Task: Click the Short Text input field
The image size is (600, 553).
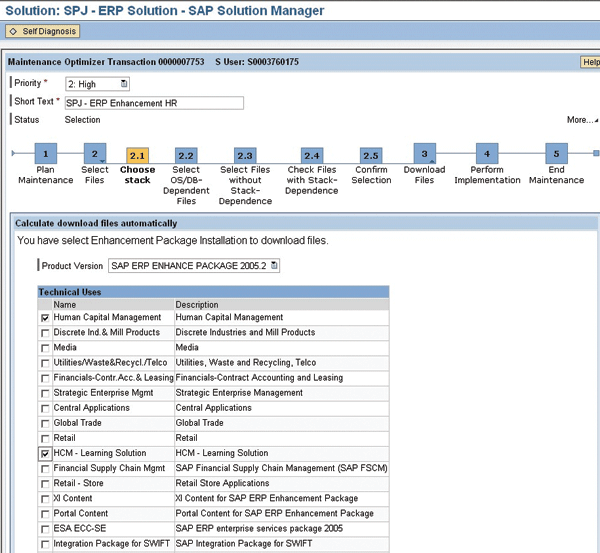Action: [154, 103]
